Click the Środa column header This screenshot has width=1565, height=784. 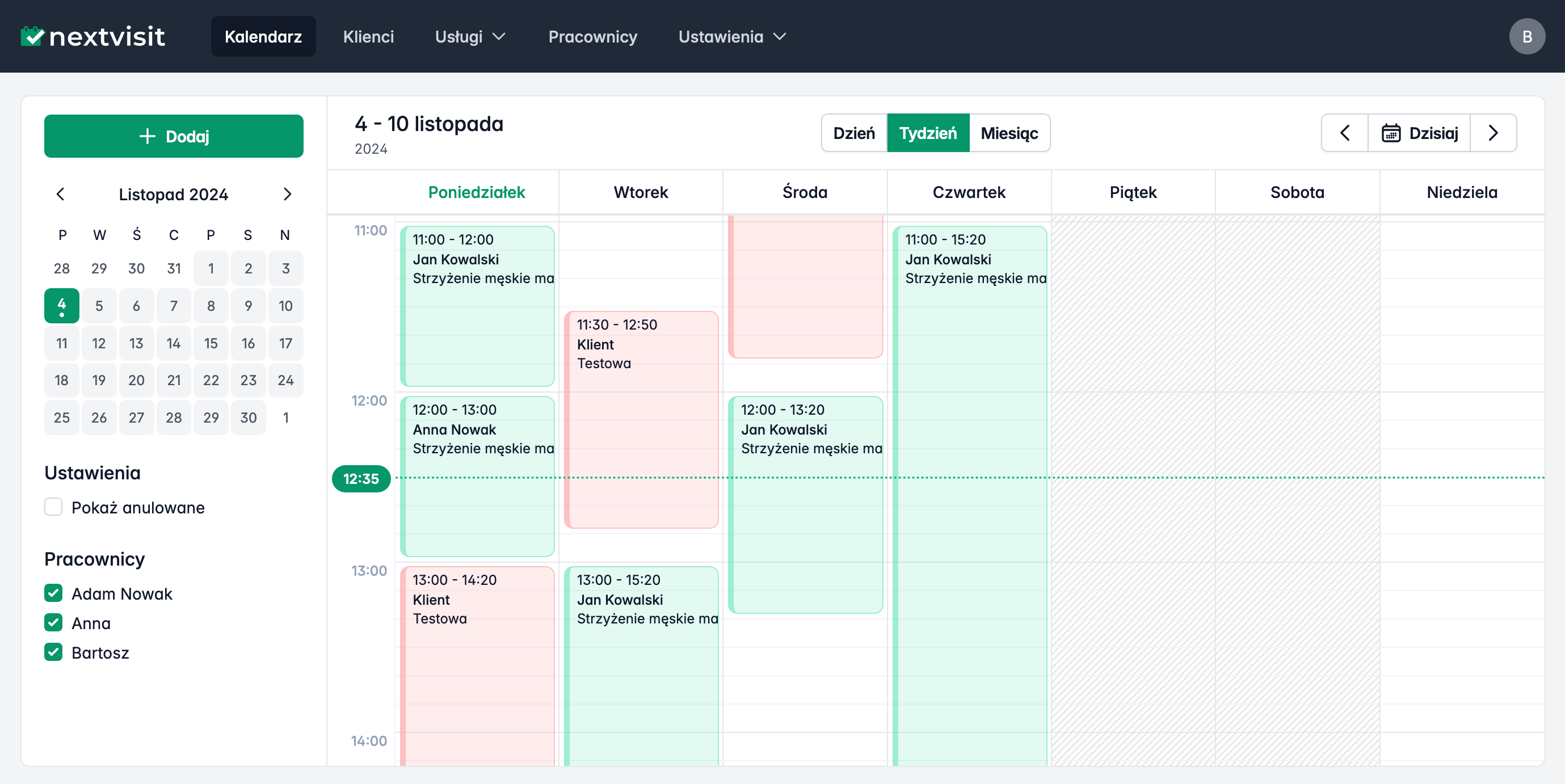tap(805, 192)
